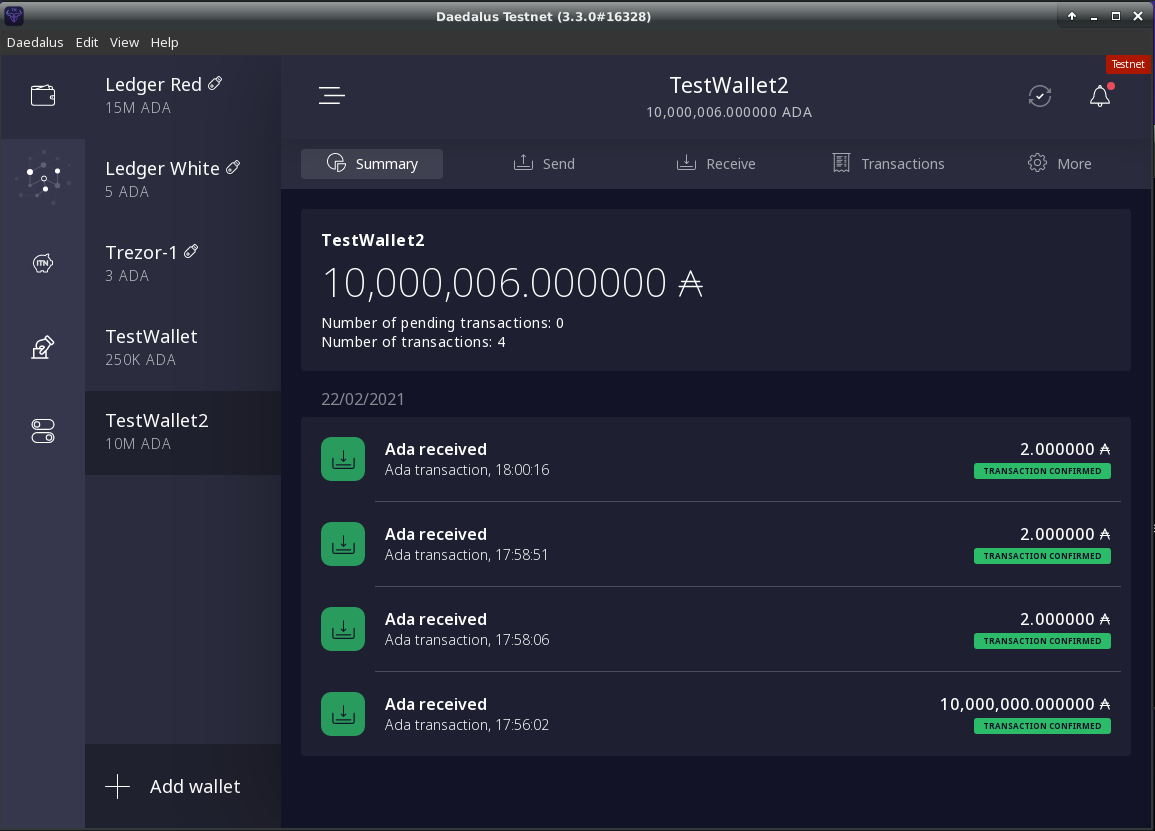Screen dimensions: 1155x831
Task: Open the staking delegation center icon
Action: point(43,179)
